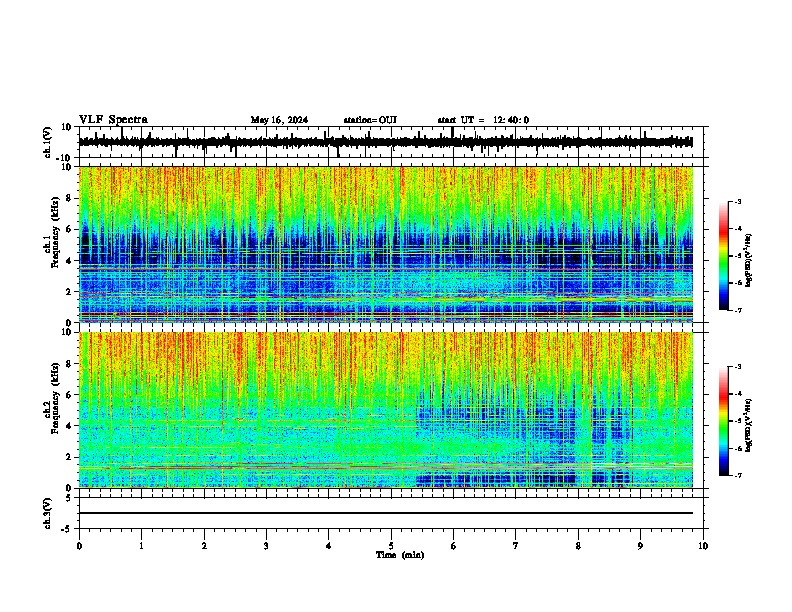Click the time axis tick '6'
The width and height of the screenshot is (792, 612).
454,546
